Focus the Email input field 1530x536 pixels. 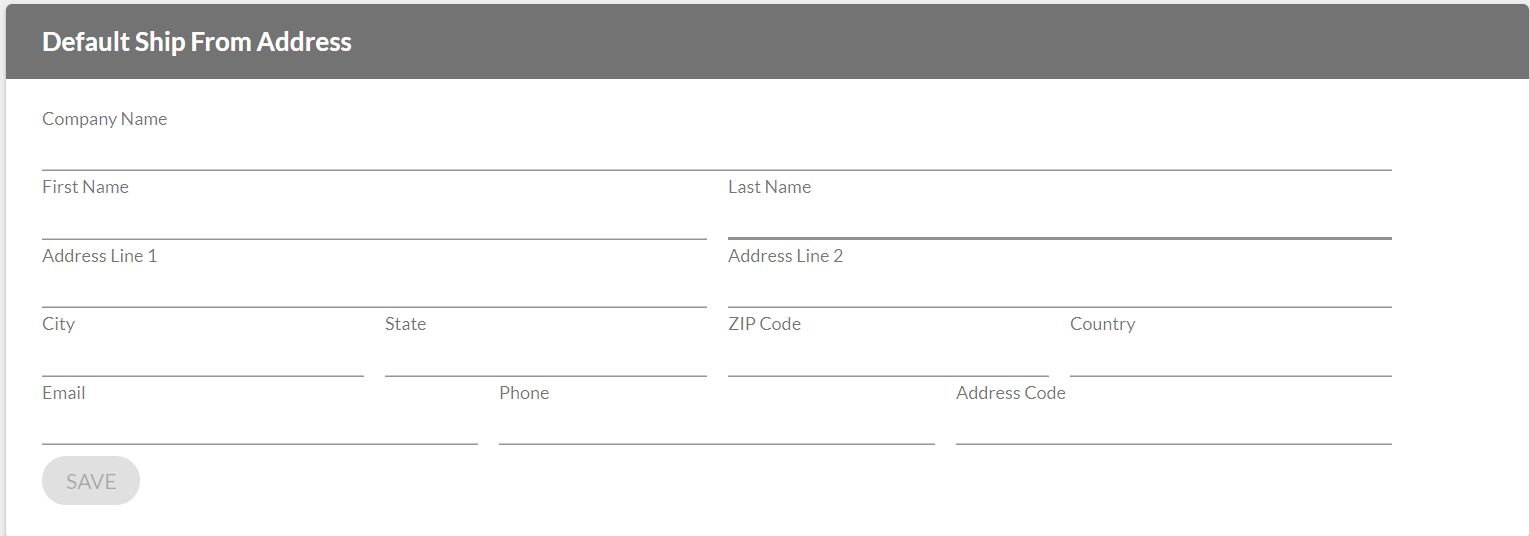coord(259,427)
